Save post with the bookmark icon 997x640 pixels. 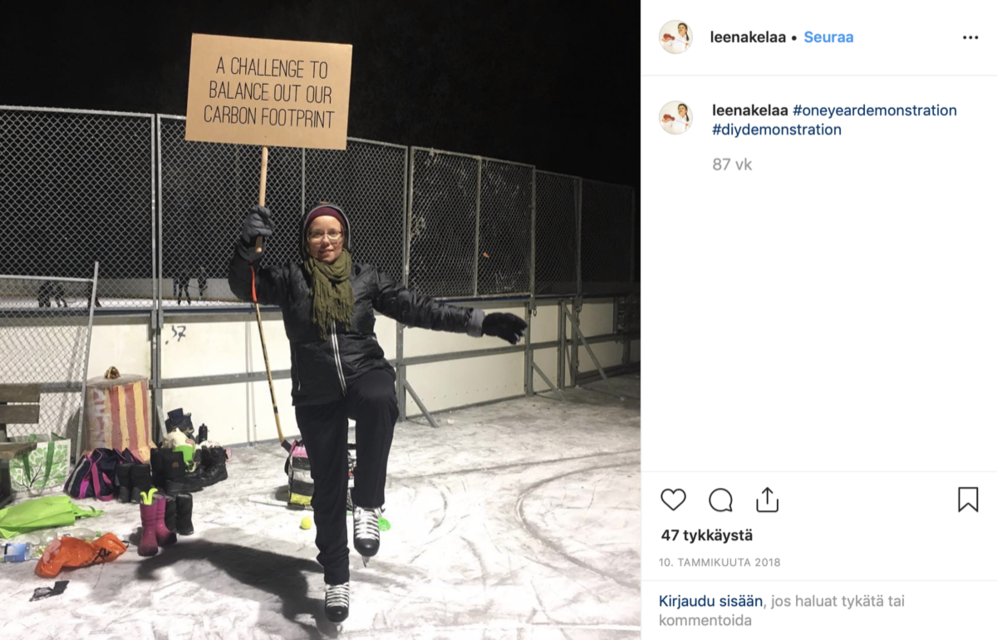tap(968, 500)
